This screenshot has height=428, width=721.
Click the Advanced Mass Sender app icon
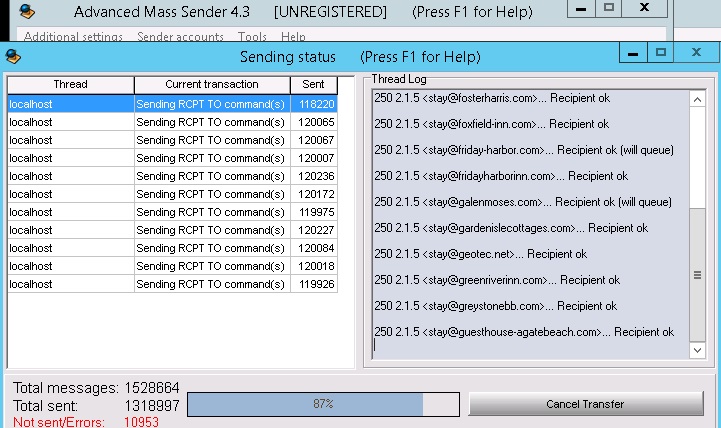click(27, 11)
